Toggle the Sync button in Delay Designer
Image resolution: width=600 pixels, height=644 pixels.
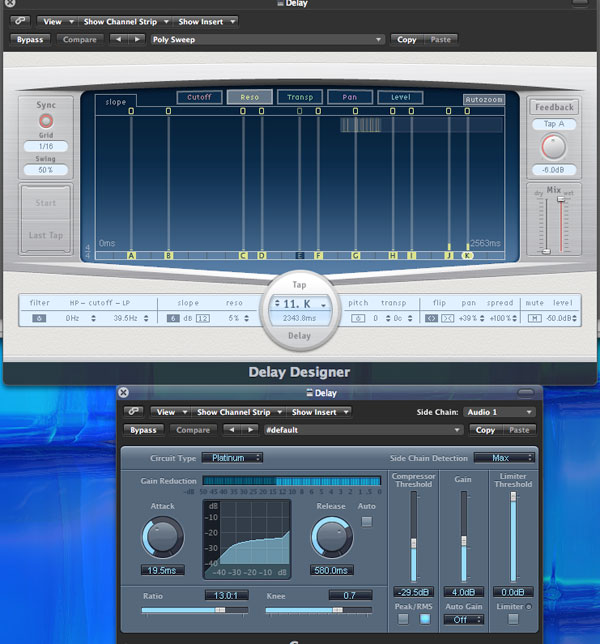pos(46,121)
